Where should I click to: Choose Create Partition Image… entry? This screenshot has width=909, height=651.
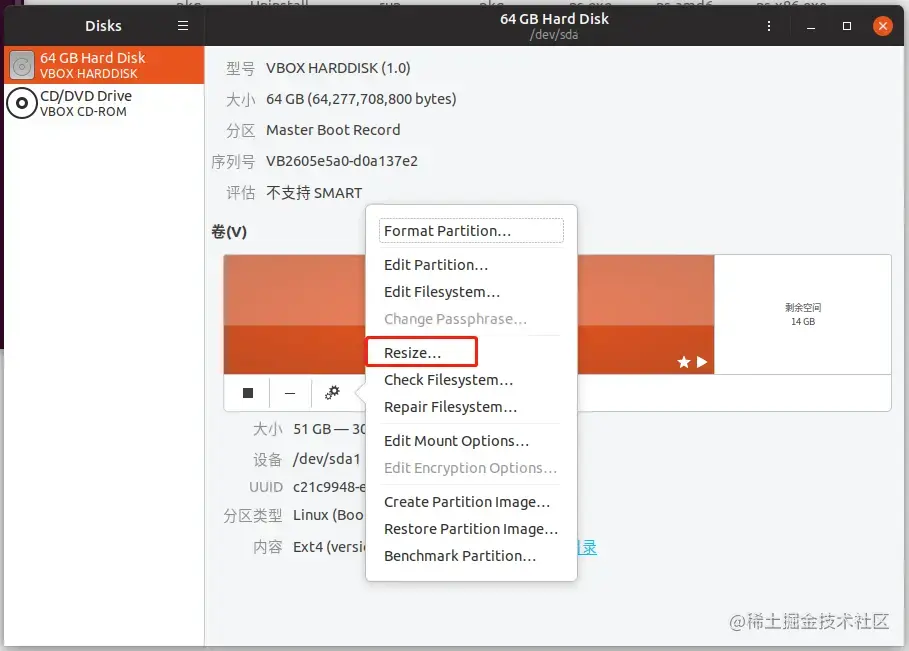pyautogui.click(x=471, y=502)
